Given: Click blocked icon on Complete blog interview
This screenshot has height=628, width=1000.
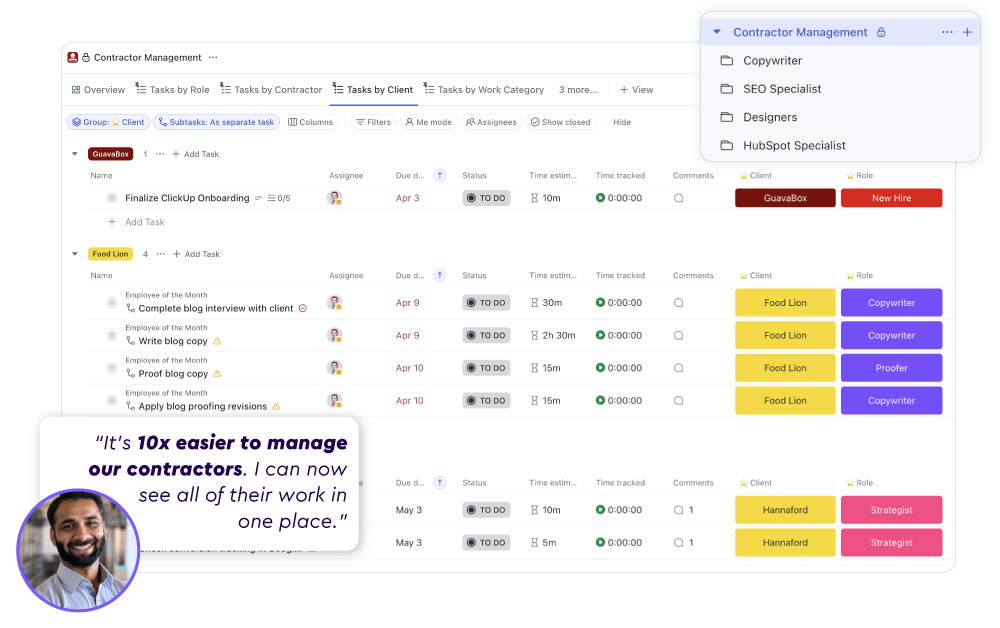Looking at the screenshot, I should 303,309.
